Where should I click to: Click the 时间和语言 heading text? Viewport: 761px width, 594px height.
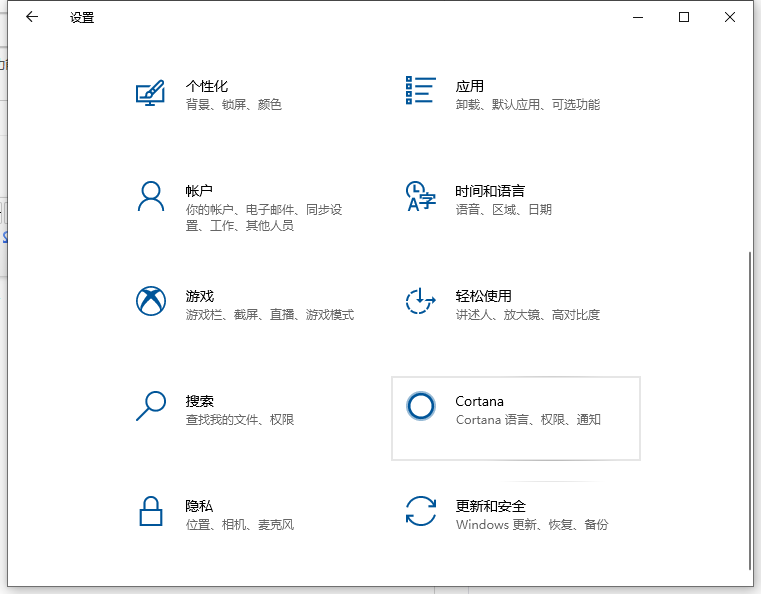tap(489, 191)
